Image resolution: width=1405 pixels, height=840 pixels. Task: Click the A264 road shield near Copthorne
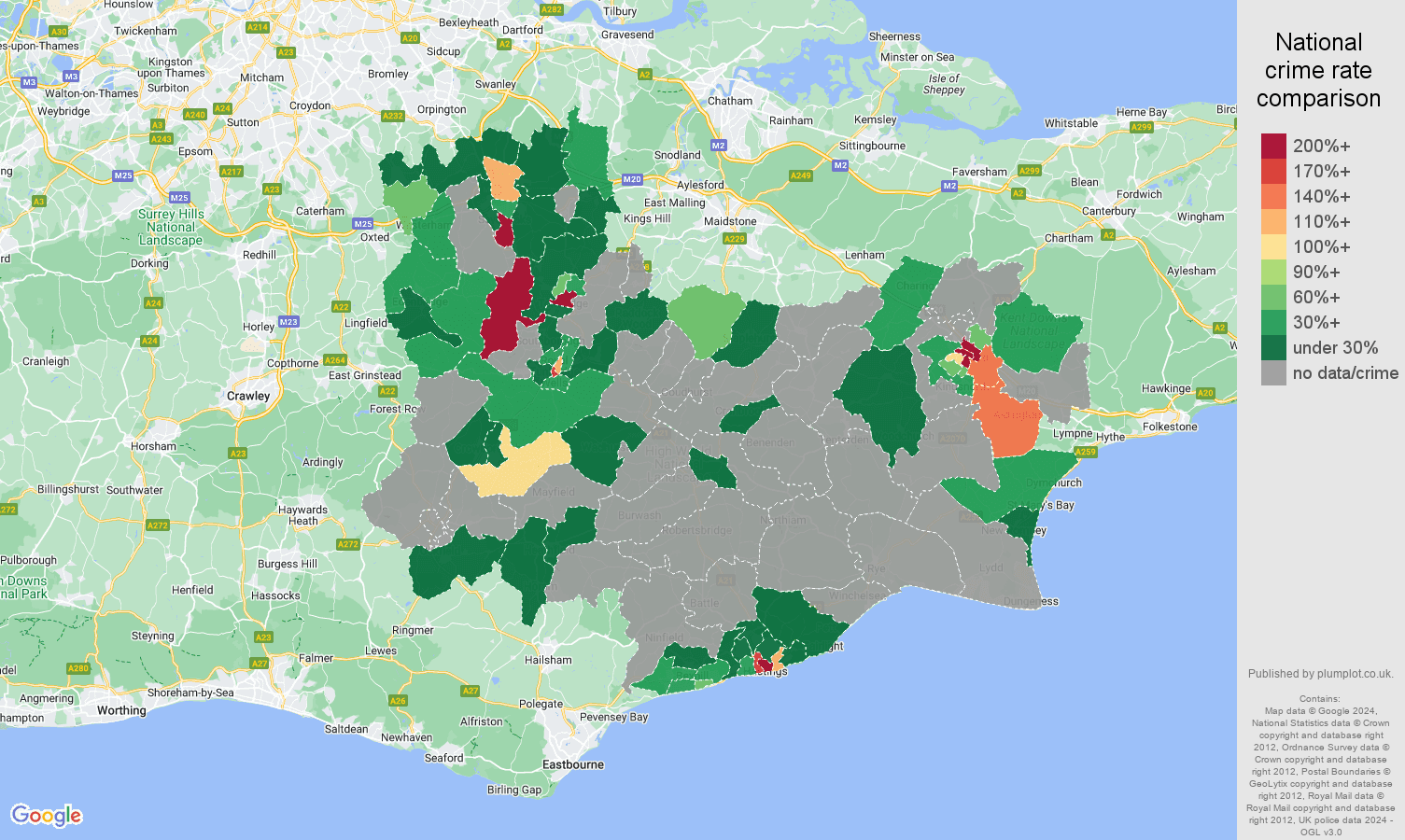click(x=335, y=360)
